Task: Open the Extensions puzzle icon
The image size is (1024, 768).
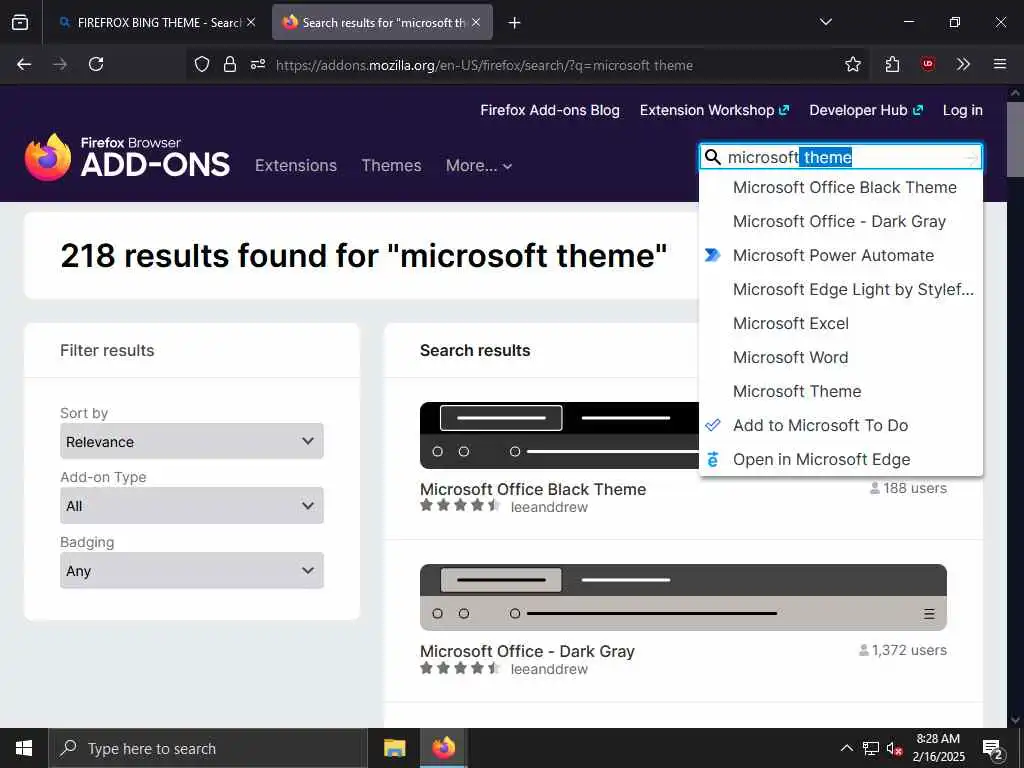Action: pyautogui.click(x=892, y=64)
